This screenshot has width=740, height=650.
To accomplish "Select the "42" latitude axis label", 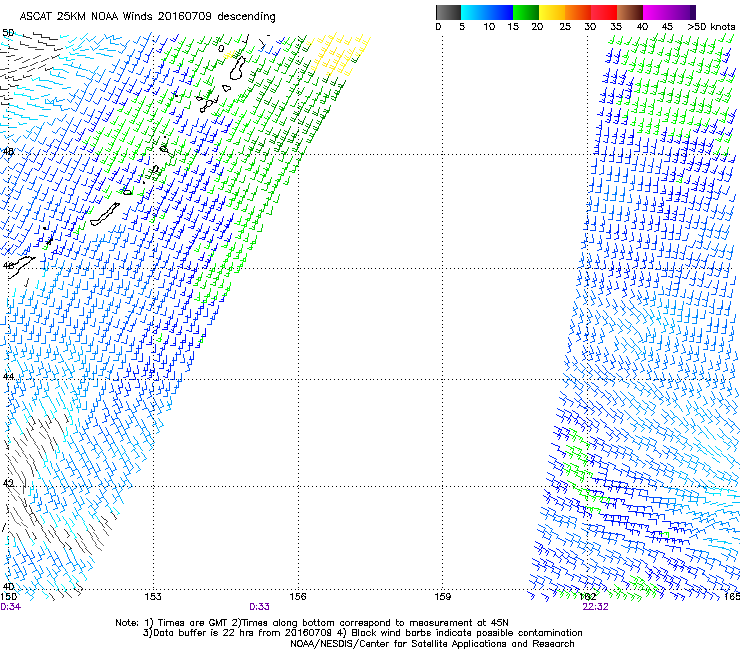I will coord(8,483).
